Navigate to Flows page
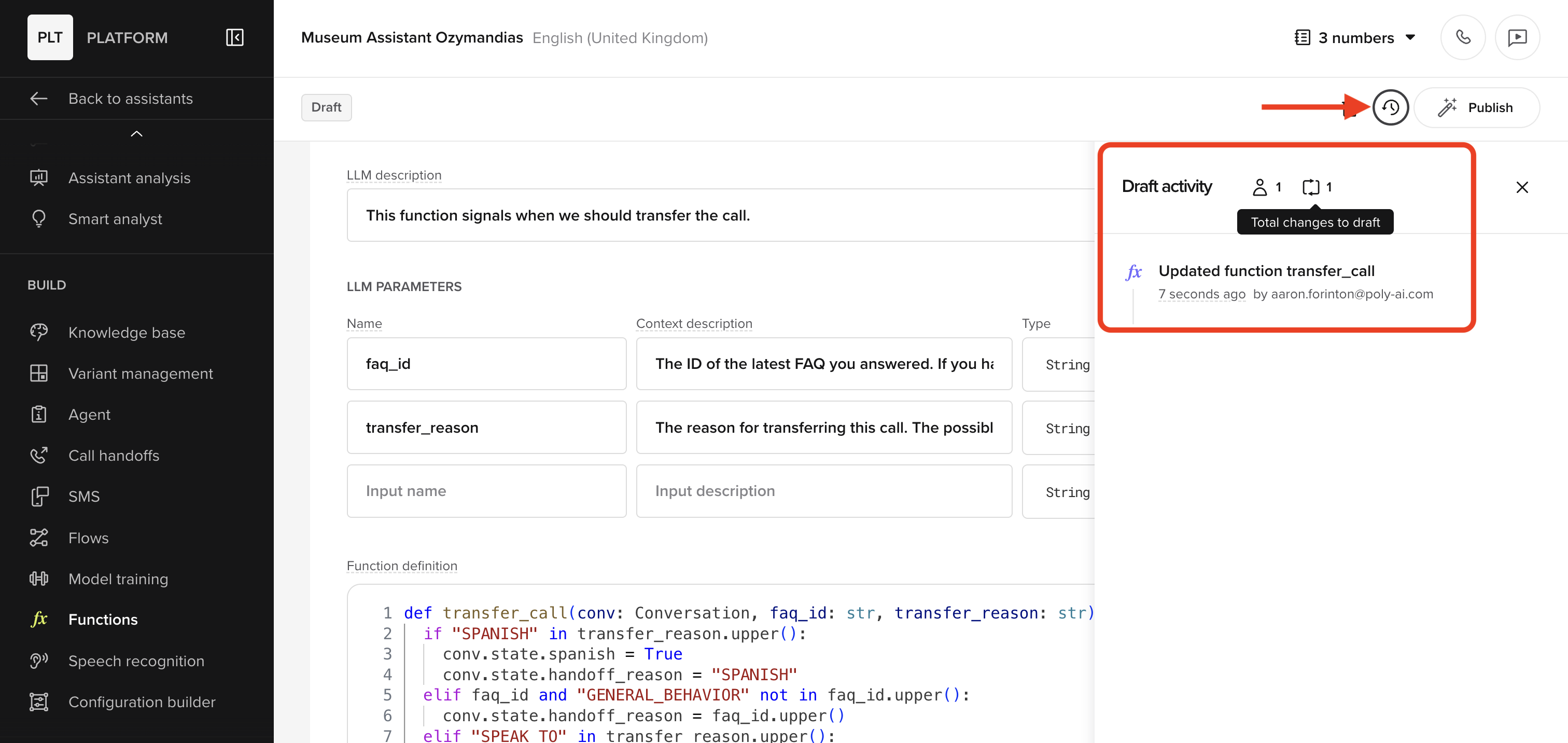Viewport: 1568px width, 743px height. point(88,537)
